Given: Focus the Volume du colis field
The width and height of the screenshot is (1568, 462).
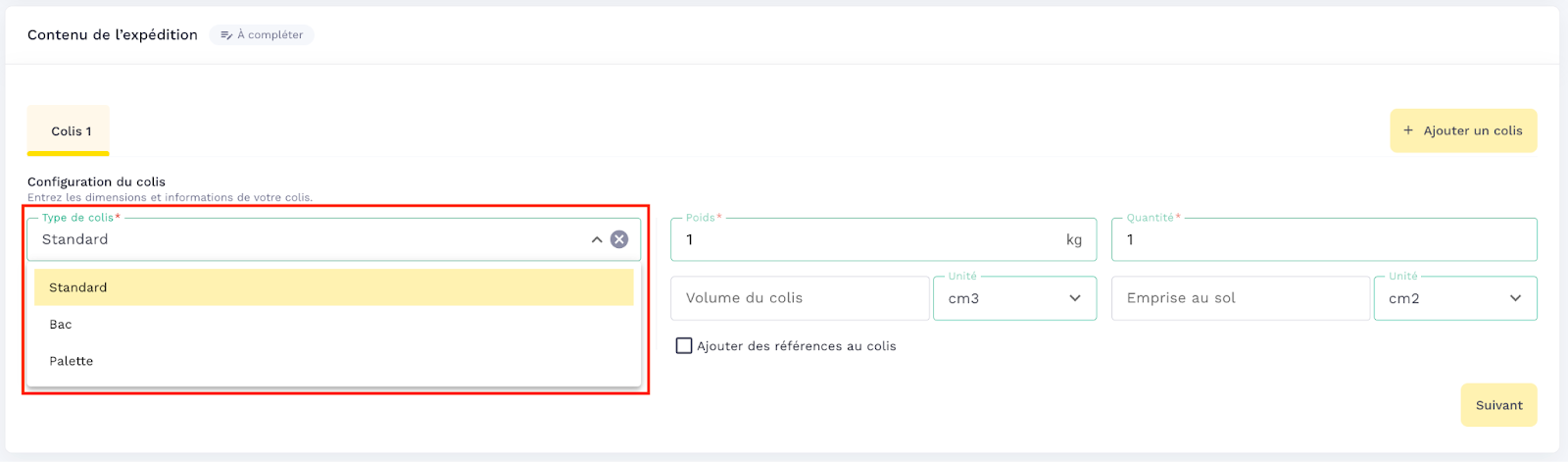Looking at the screenshot, I should [799, 298].
